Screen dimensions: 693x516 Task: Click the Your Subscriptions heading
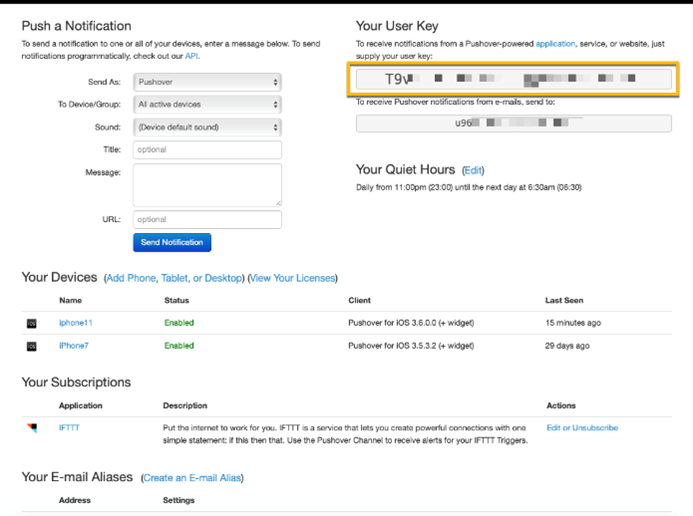click(76, 382)
